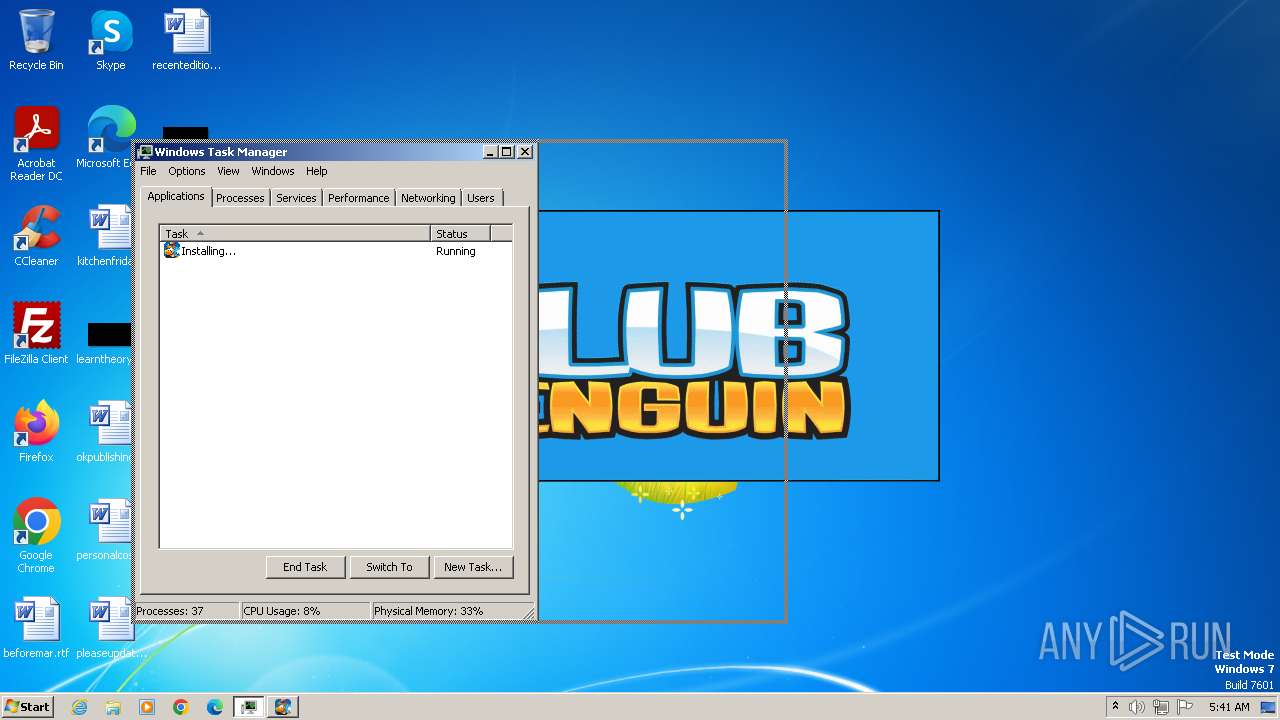Show hidden tray icons arrow
This screenshot has width=1280, height=720.
point(1115,706)
